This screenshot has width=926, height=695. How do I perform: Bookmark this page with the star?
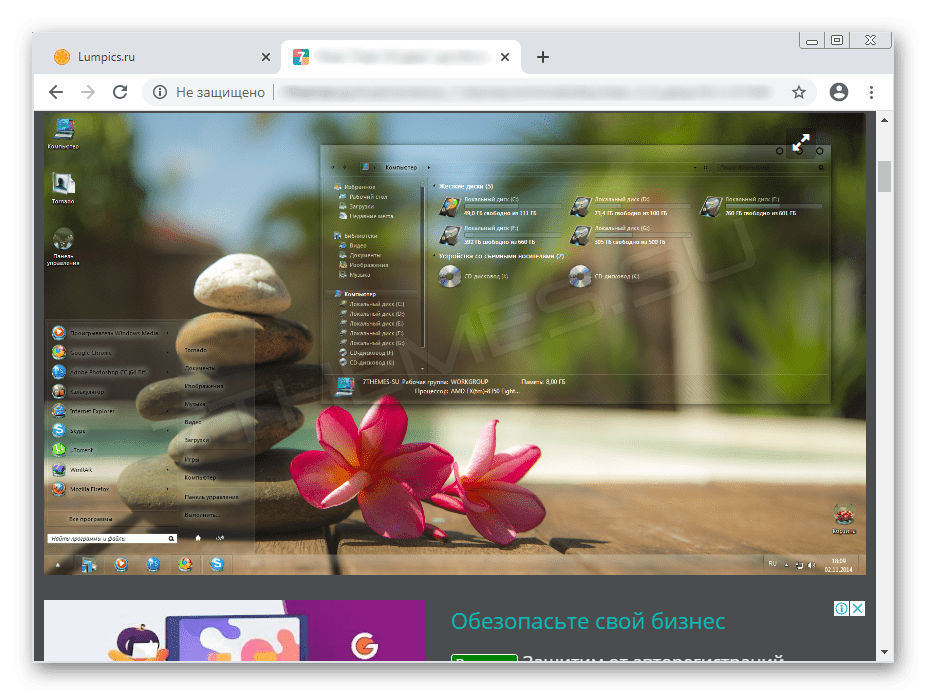pos(799,92)
